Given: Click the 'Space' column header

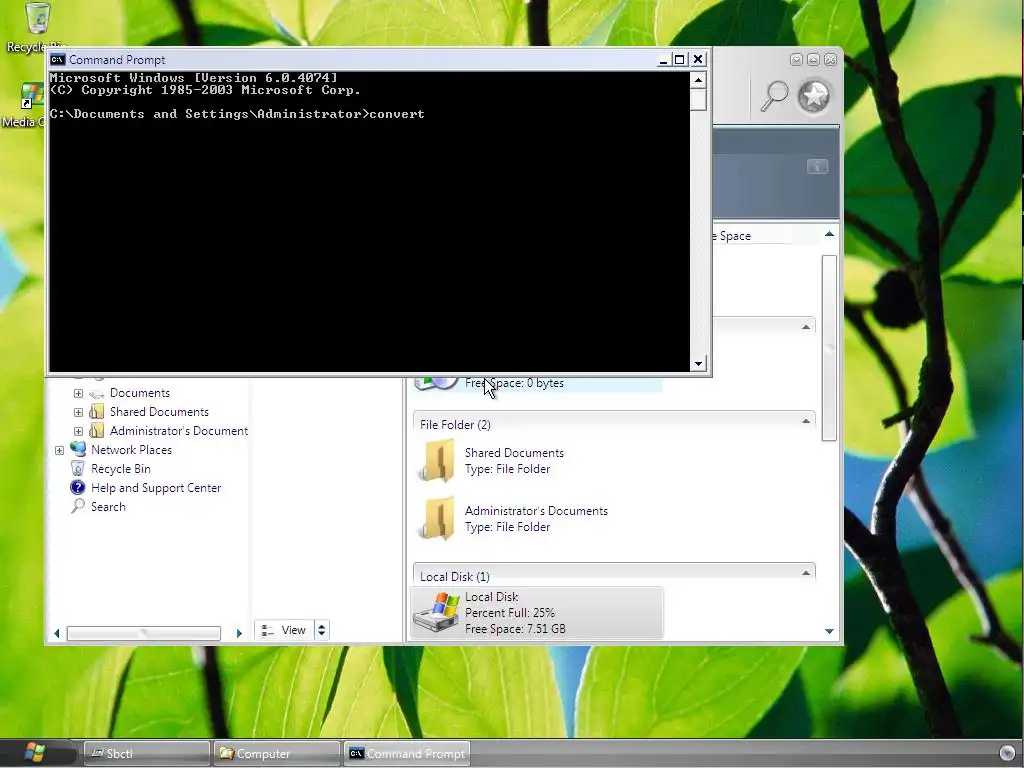Looking at the screenshot, I should [x=735, y=236].
